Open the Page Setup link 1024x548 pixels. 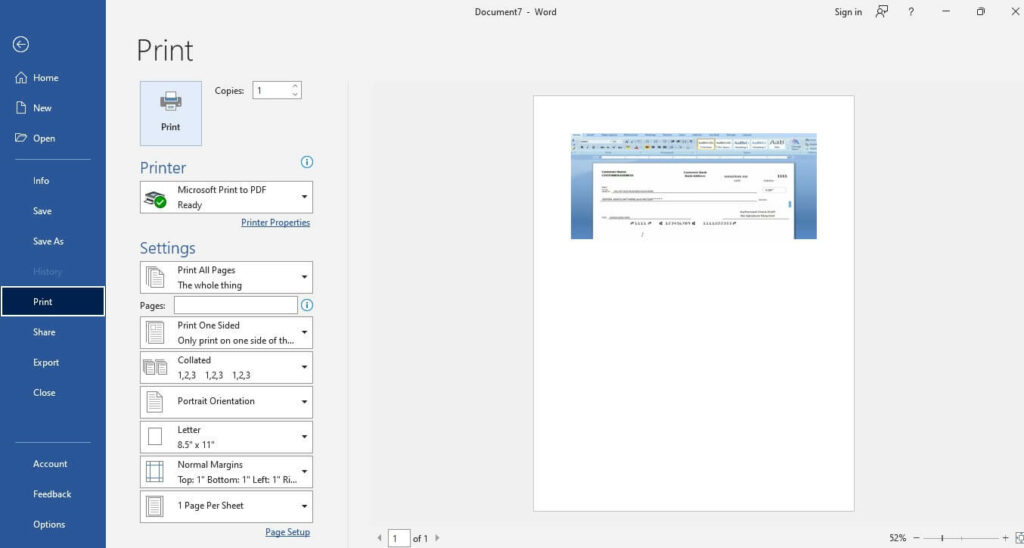pyautogui.click(x=287, y=532)
